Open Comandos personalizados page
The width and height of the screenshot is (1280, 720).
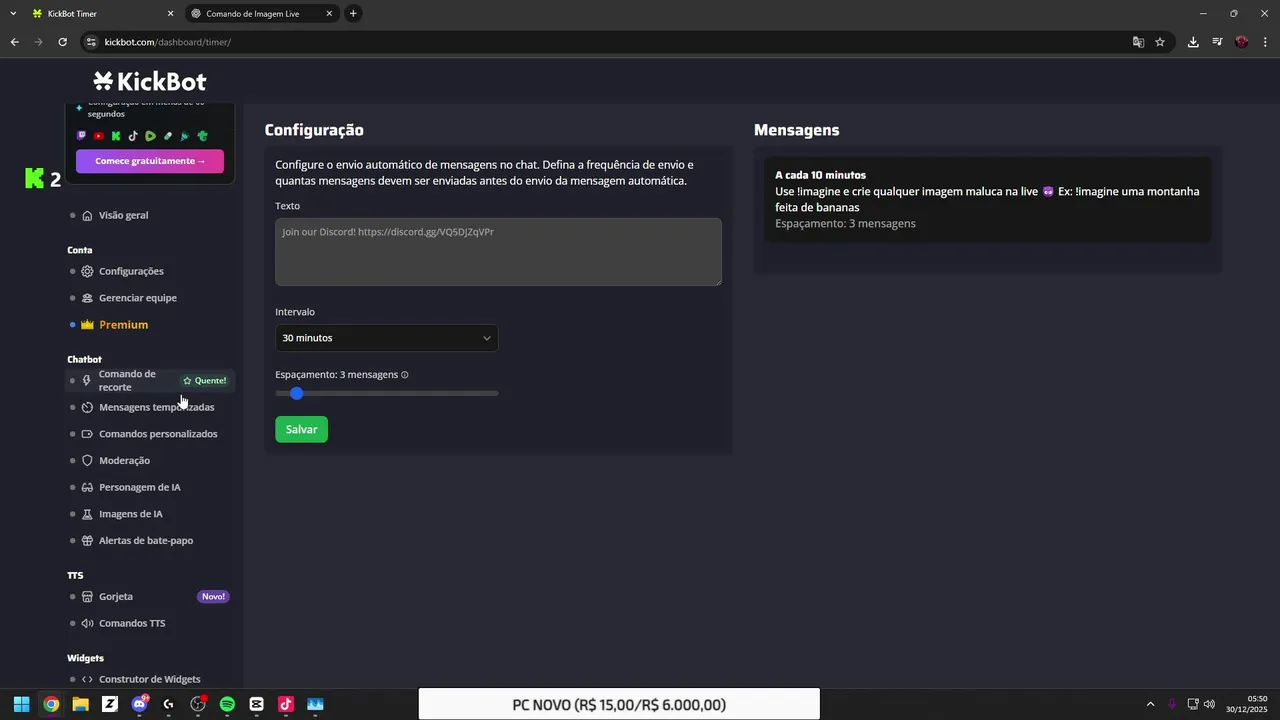click(158, 434)
